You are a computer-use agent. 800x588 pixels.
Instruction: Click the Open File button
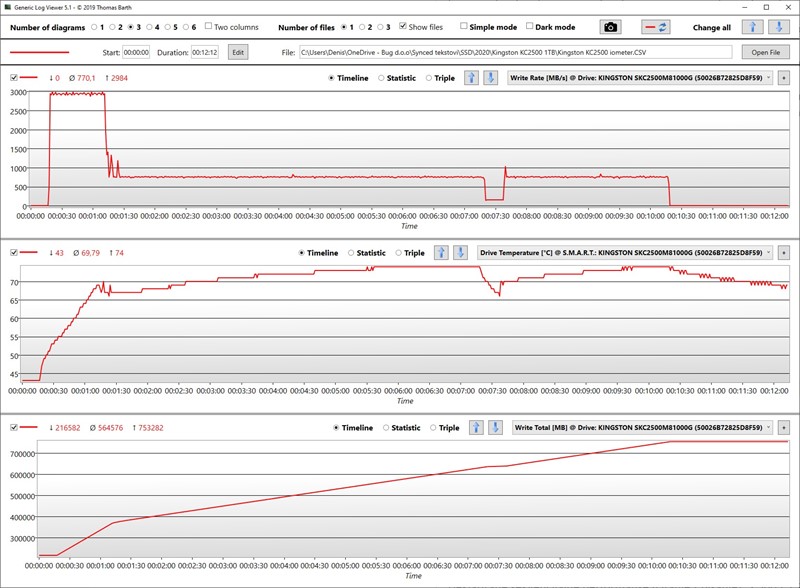pyautogui.click(x=765, y=52)
